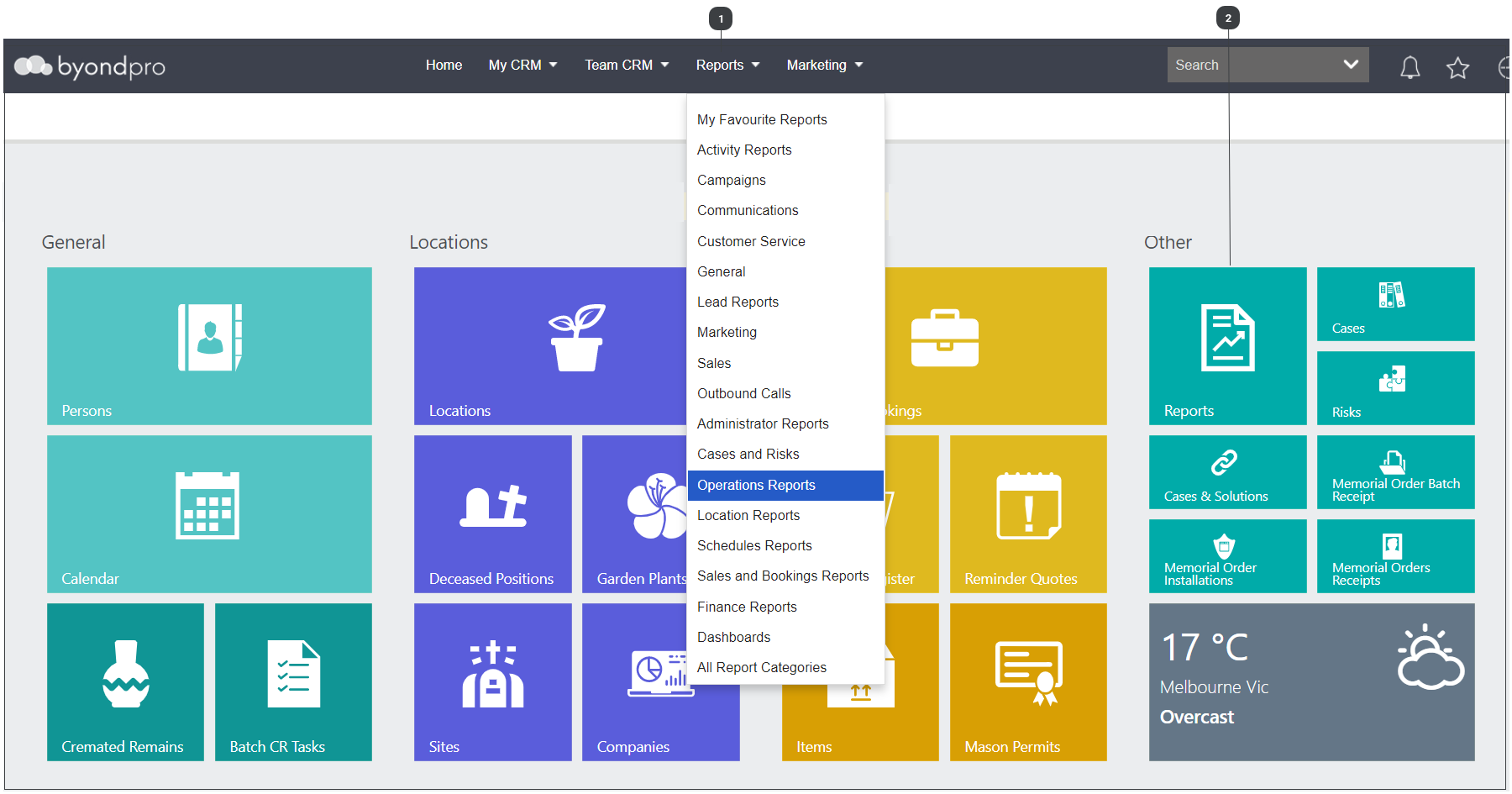Open the Companies tile
Screen dimensions: 1512x794
660,681
